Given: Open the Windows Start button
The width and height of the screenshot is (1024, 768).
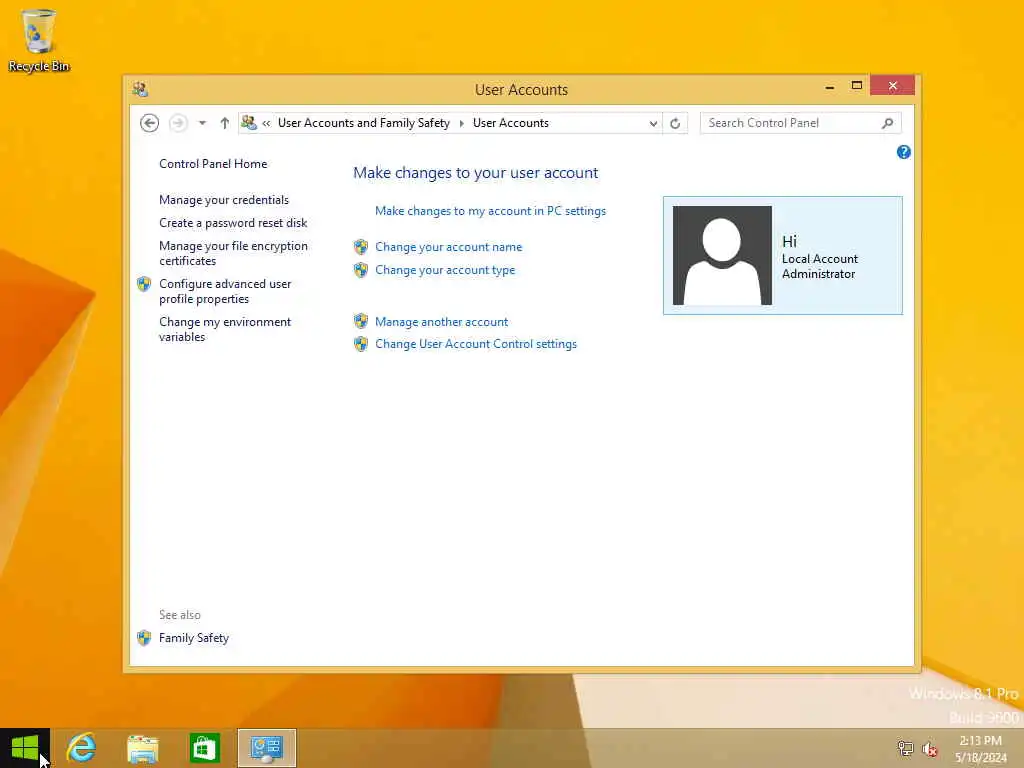Looking at the screenshot, I should [25, 748].
